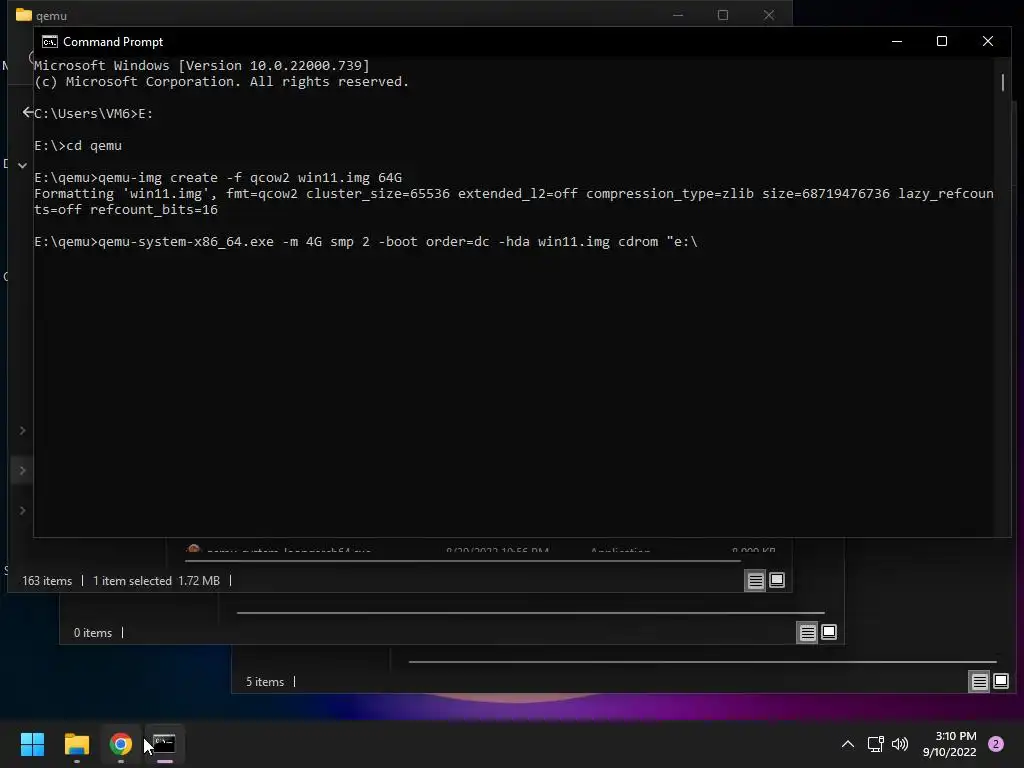Viewport: 1024px width, 768px height.
Task: Switch to large icons view in 163 items window
Action: (776, 580)
